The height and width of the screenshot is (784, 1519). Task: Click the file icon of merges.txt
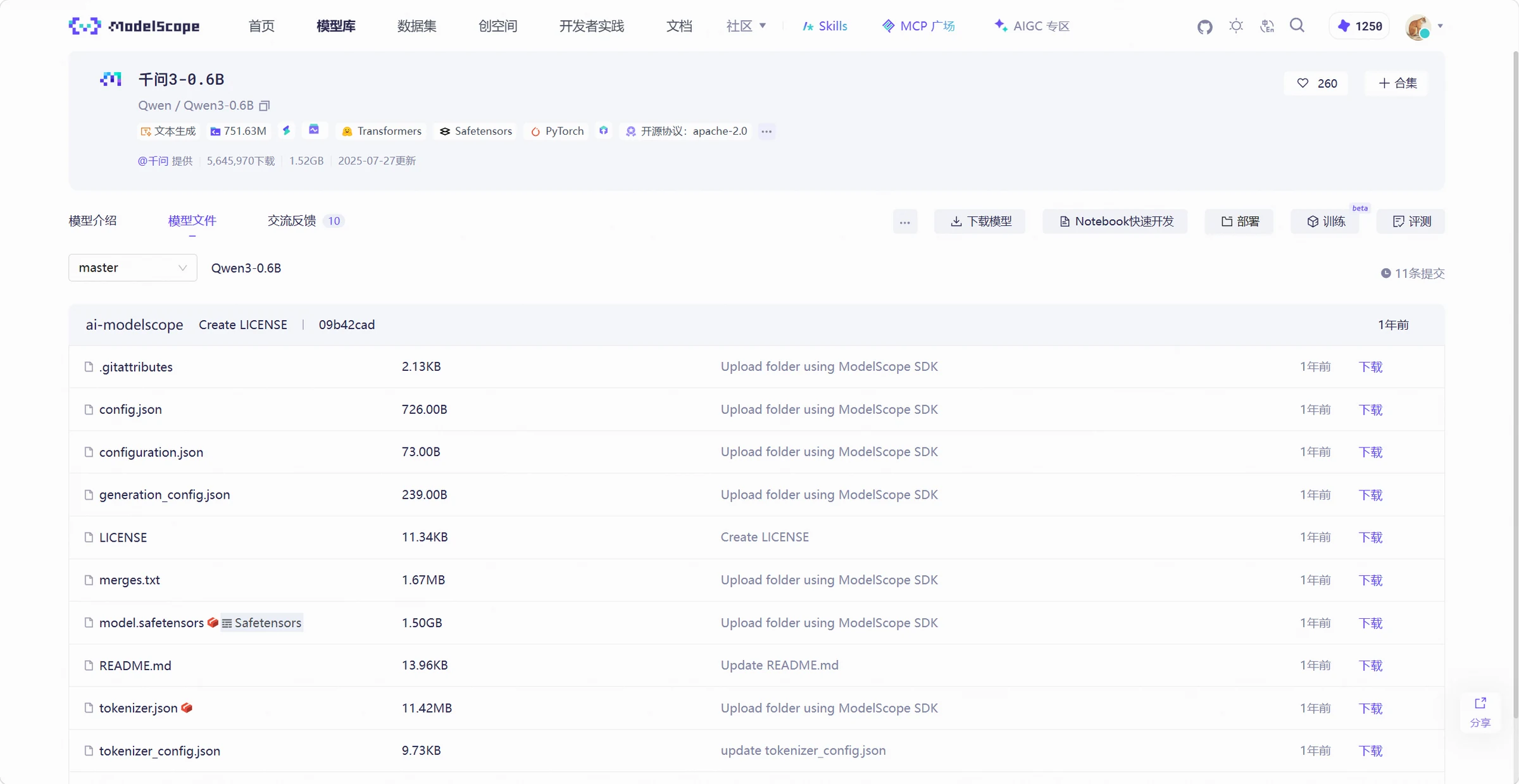coord(89,580)
